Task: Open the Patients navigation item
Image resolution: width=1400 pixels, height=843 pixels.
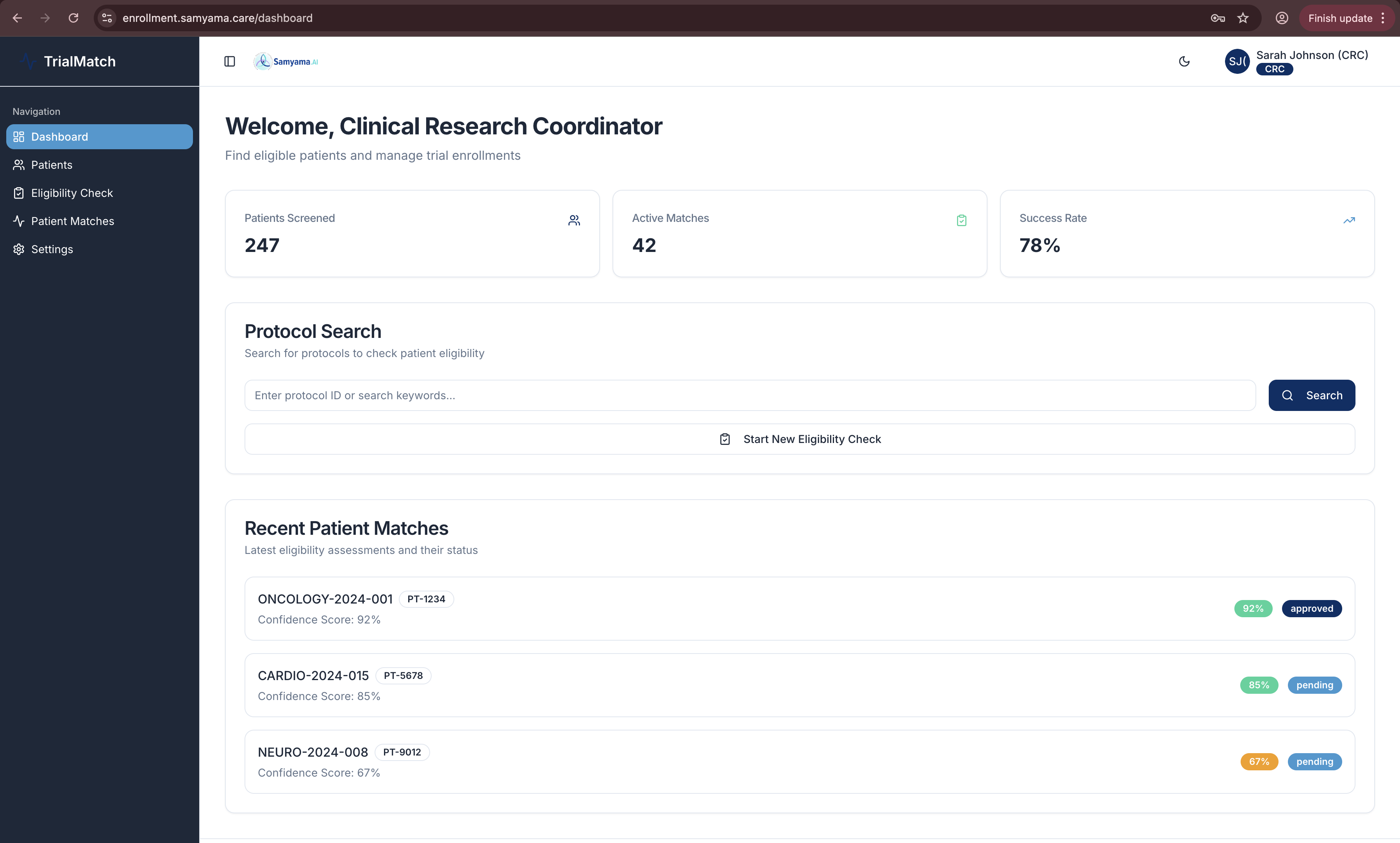Action: [52, 165]
